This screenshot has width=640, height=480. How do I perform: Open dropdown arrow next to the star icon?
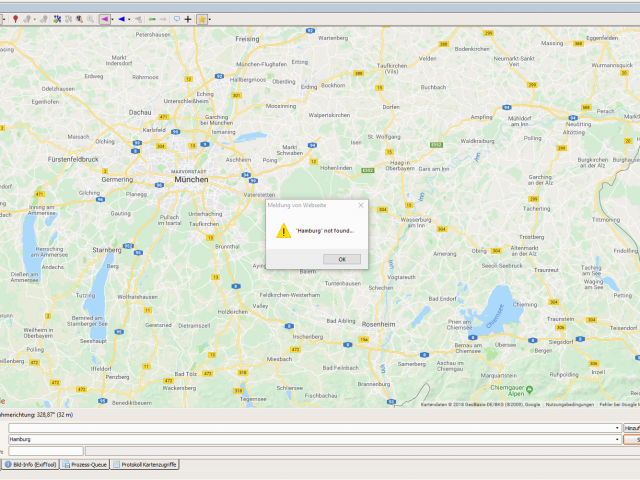[x=210, y=19]
